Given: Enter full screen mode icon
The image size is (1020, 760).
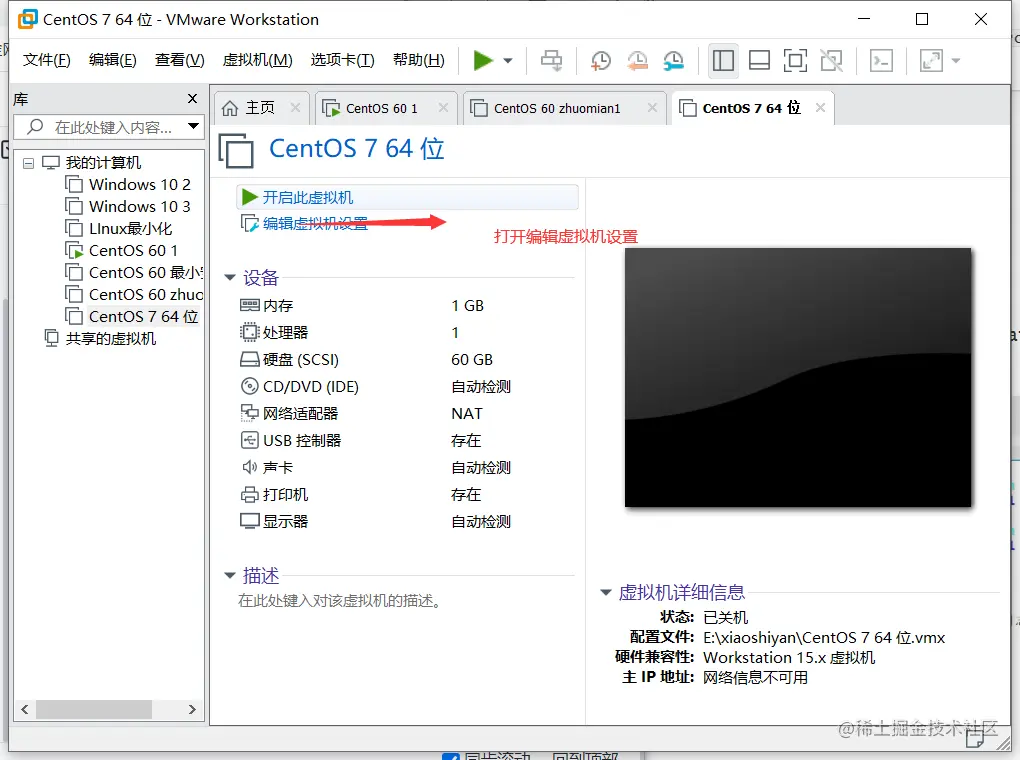Looking at the screenshot, I should tap(795, 61).
